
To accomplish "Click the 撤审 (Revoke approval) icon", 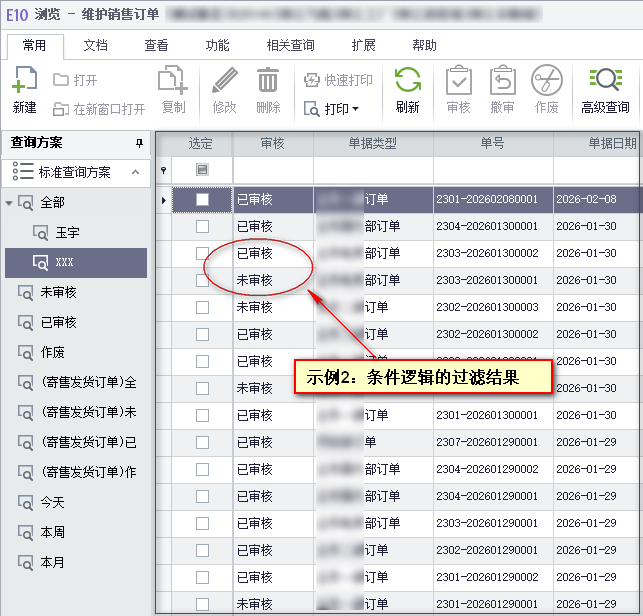I will point(502,80).
